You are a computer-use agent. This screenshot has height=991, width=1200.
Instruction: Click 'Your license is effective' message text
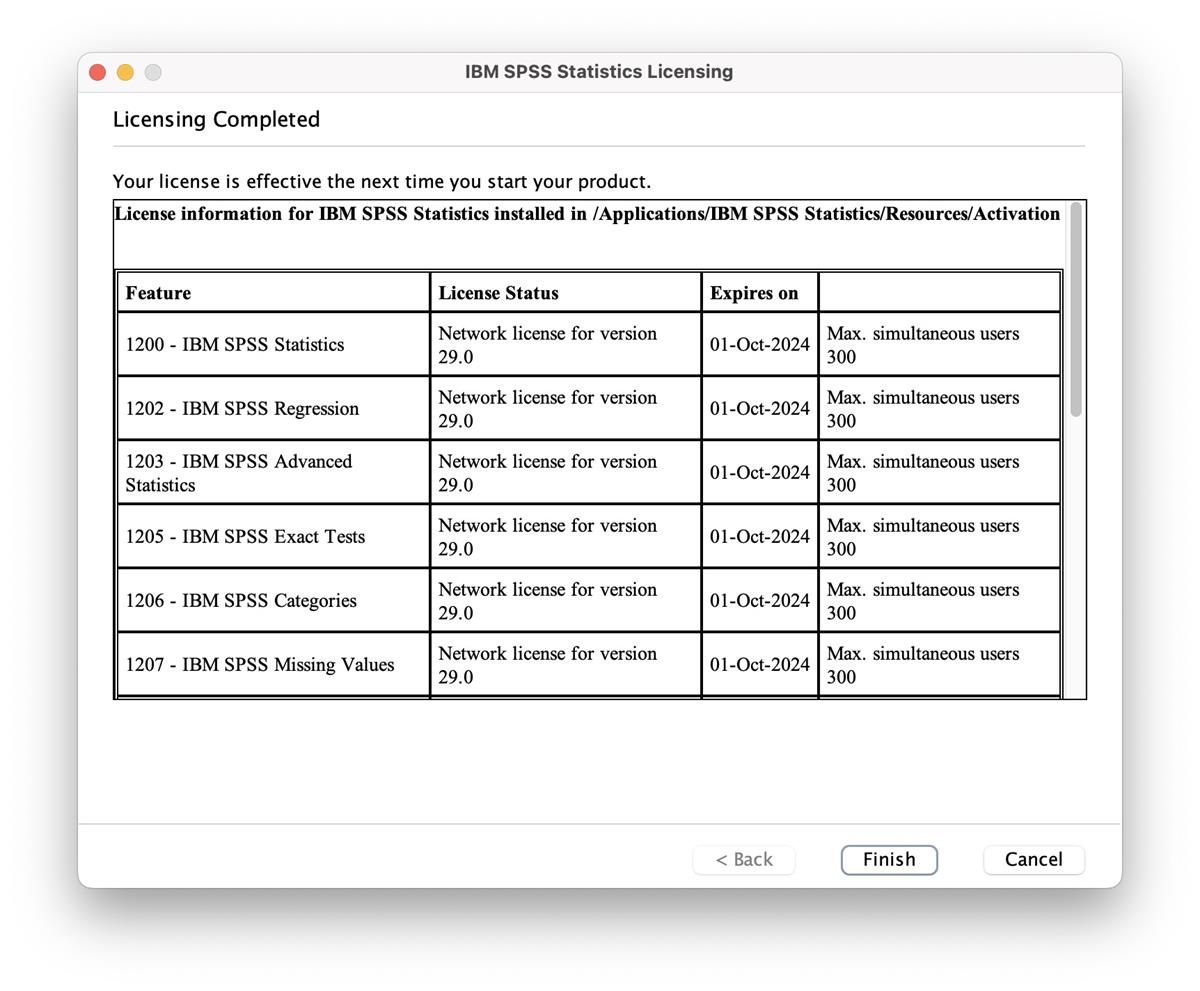click(x=382, y=182)
